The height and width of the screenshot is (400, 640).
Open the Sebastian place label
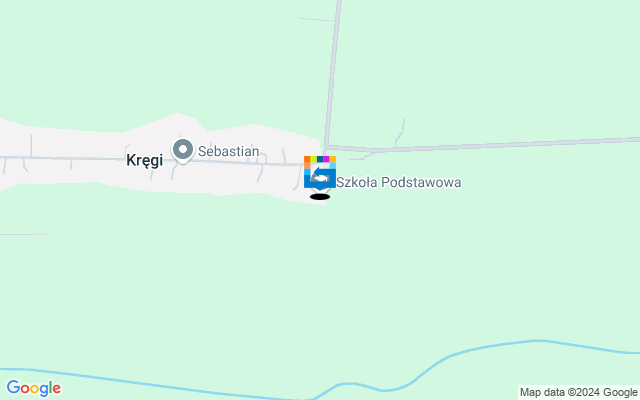(x=229, y=151)
